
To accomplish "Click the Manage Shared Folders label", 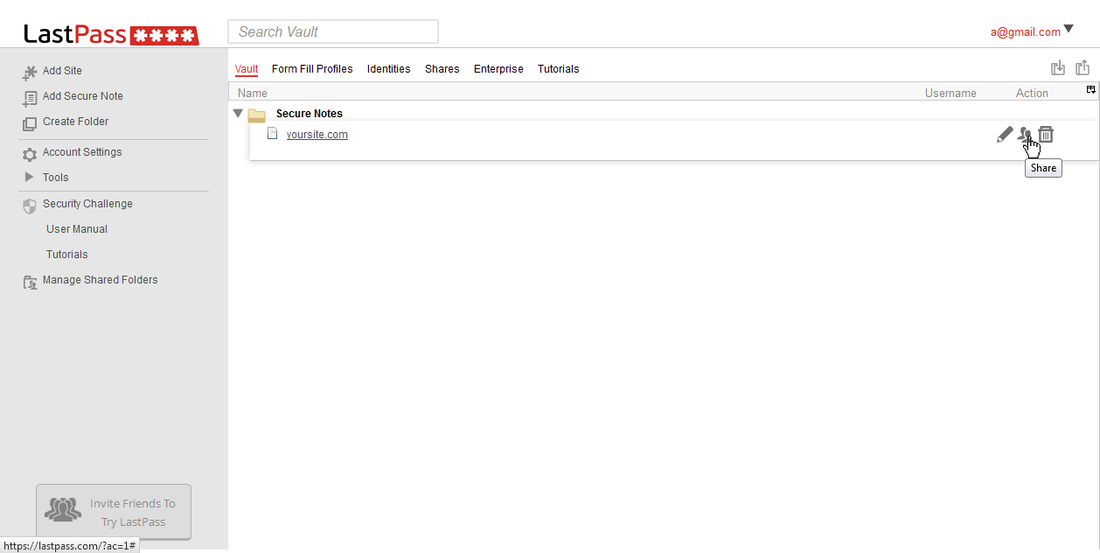I will pos(100,279).
